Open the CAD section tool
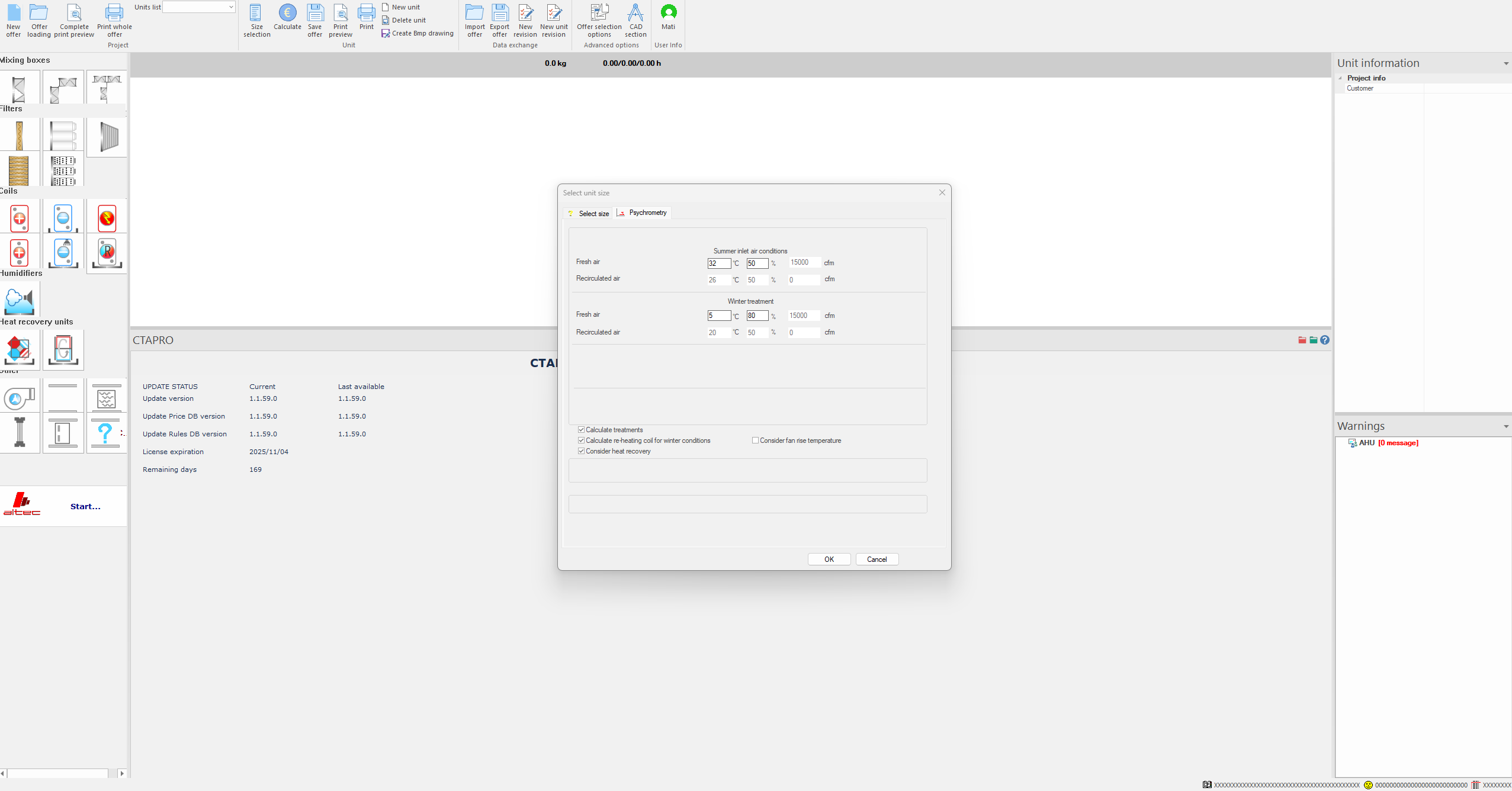The image size is (1512, 791). pyautogui.click(x=635, y=21)
